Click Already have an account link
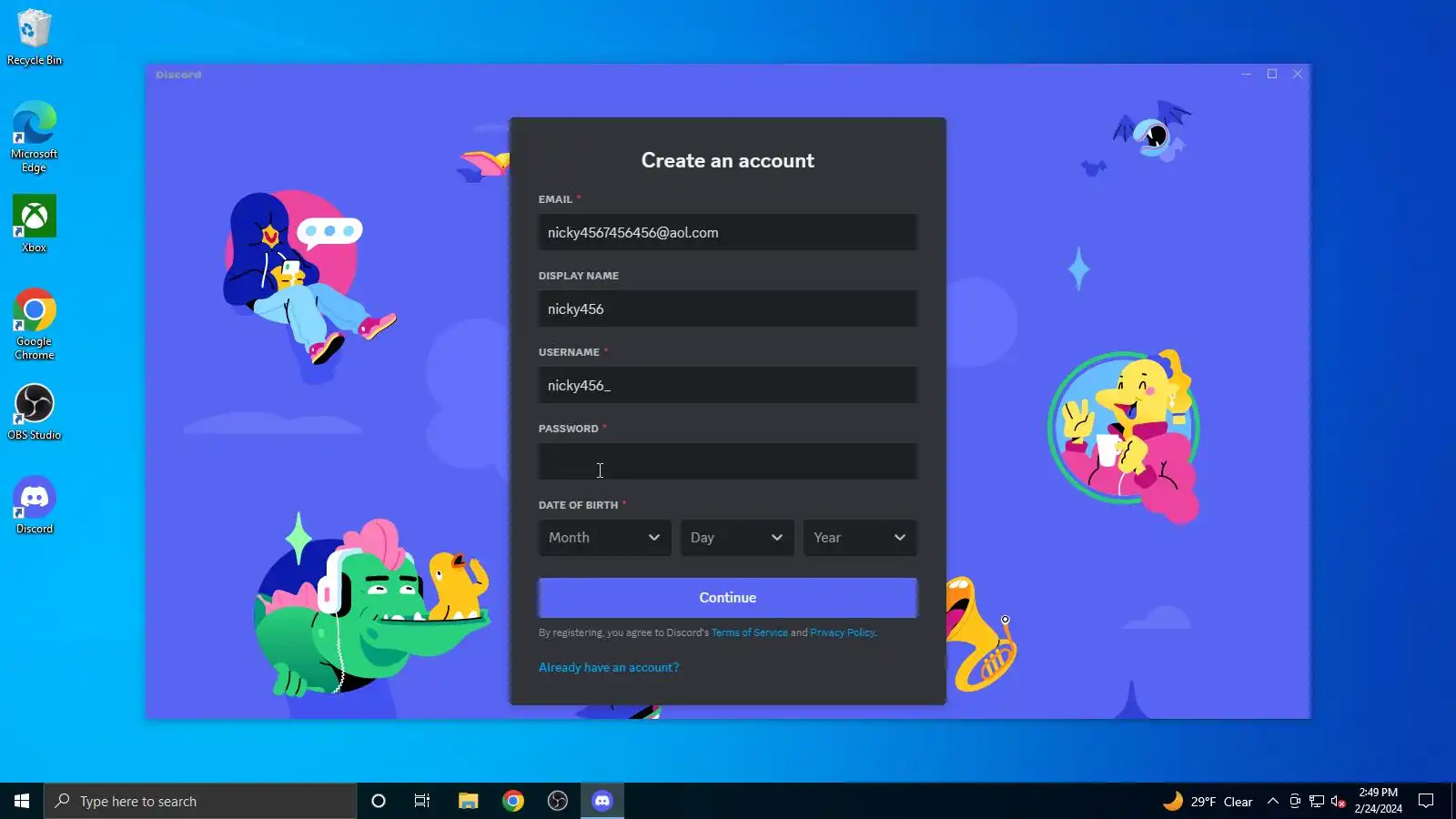The width and height of the screenshot is (1456, 819). [x=609, y=667]
